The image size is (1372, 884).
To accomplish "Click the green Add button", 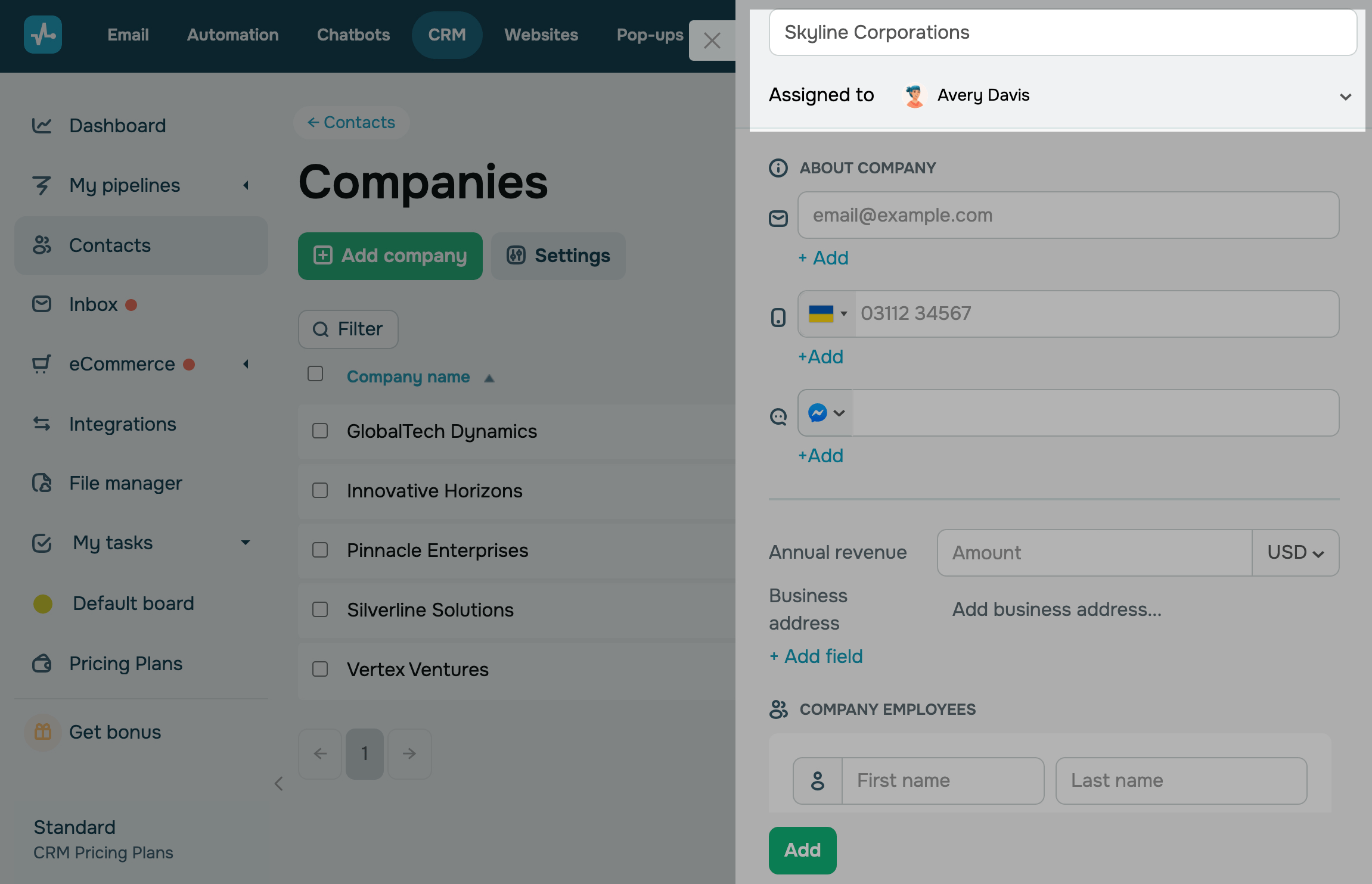I will point(802,850).
